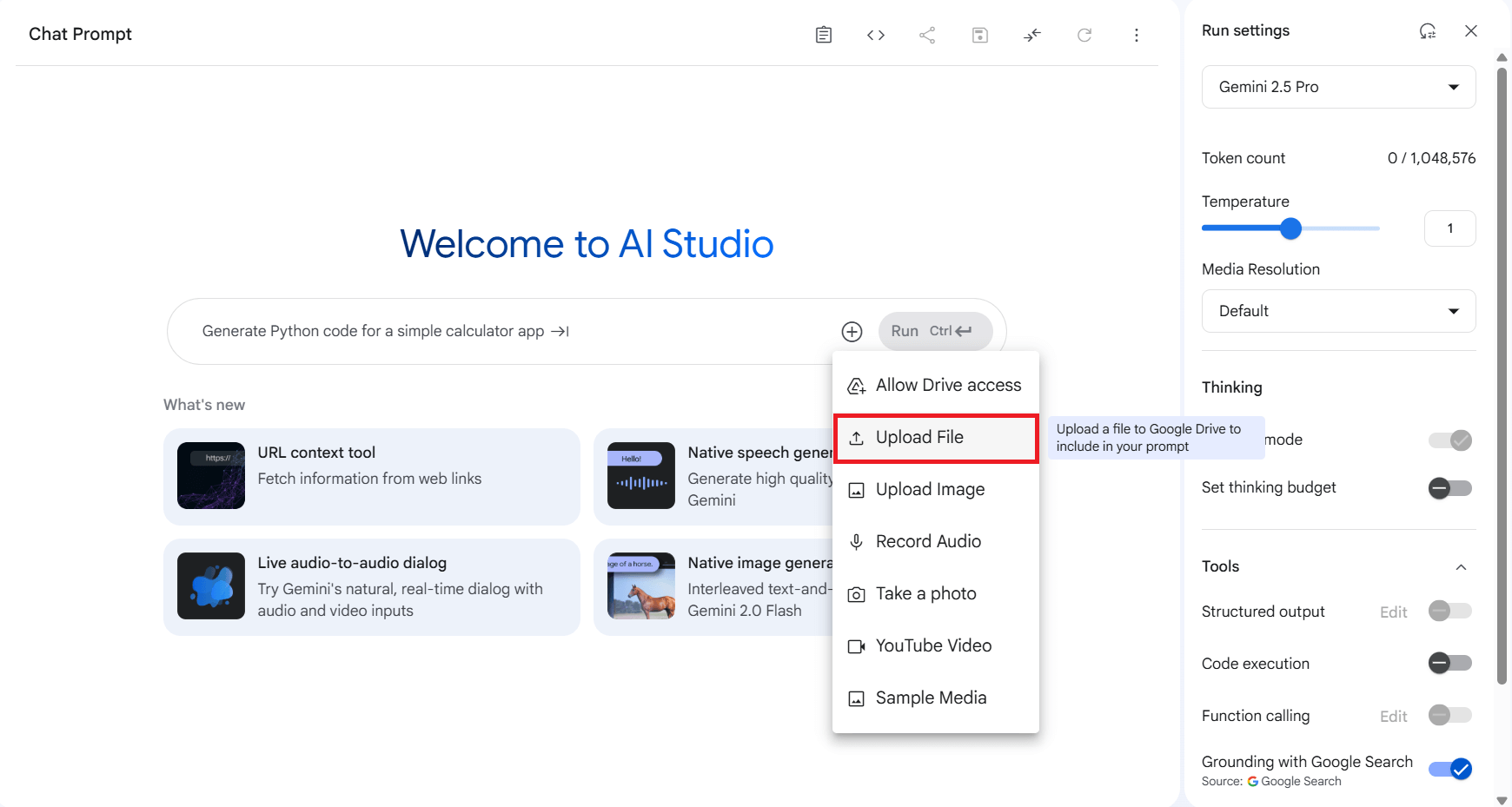Screen dimensions: 1512x807
Task: Select Upload File from the menu
Action: pos(936,438)
